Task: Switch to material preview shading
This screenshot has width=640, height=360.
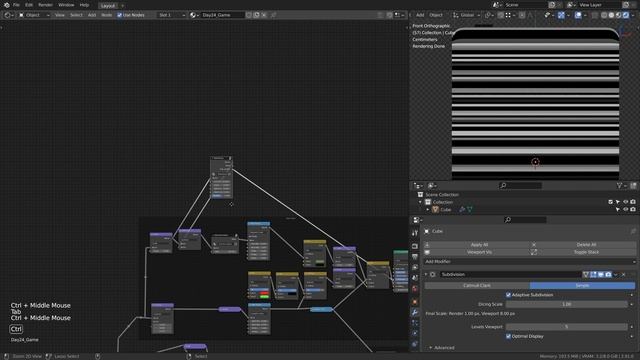Action: (619, 15)
